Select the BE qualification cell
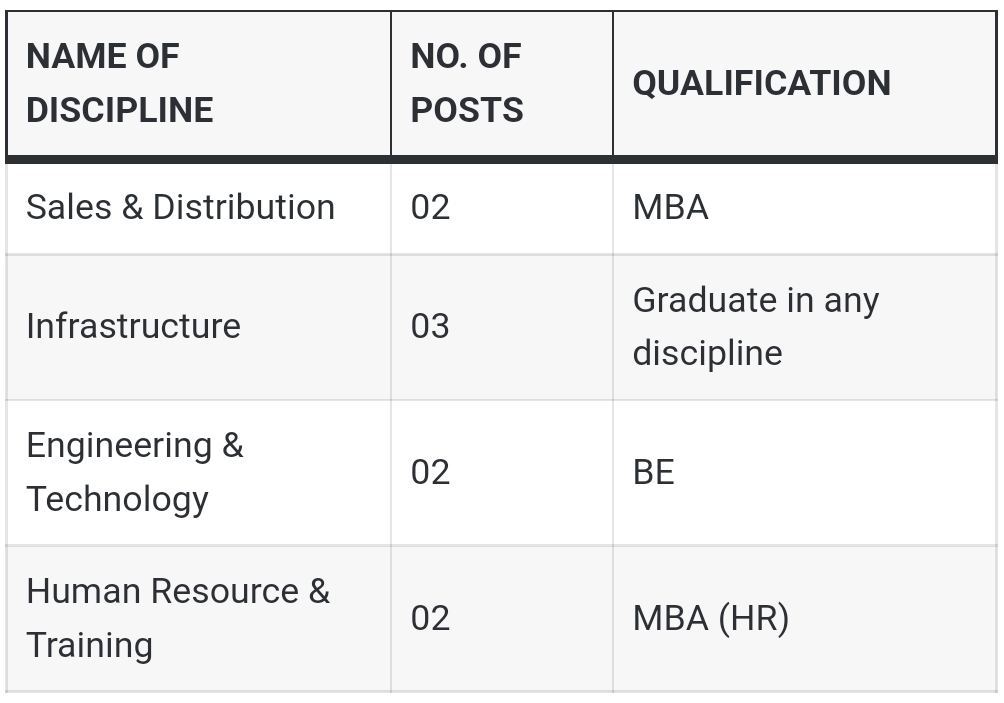The width and height of the screenshot is (1004, 703). point(653,472)
